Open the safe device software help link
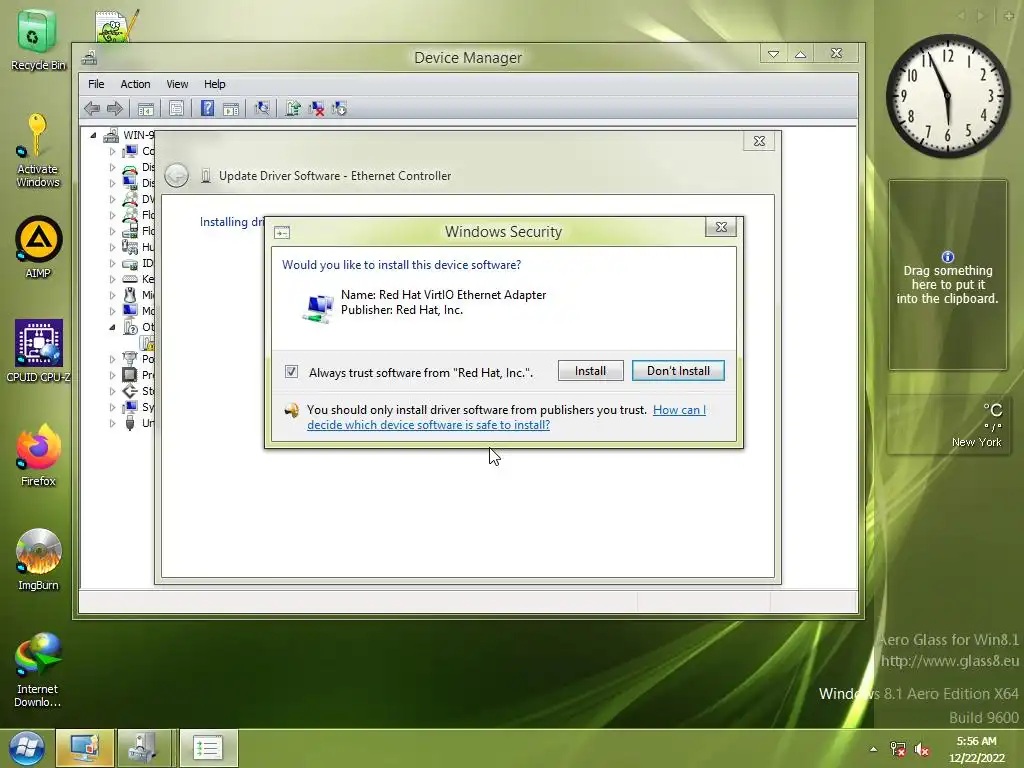The width and height of the screenshot is (1024, 768). 506,417
